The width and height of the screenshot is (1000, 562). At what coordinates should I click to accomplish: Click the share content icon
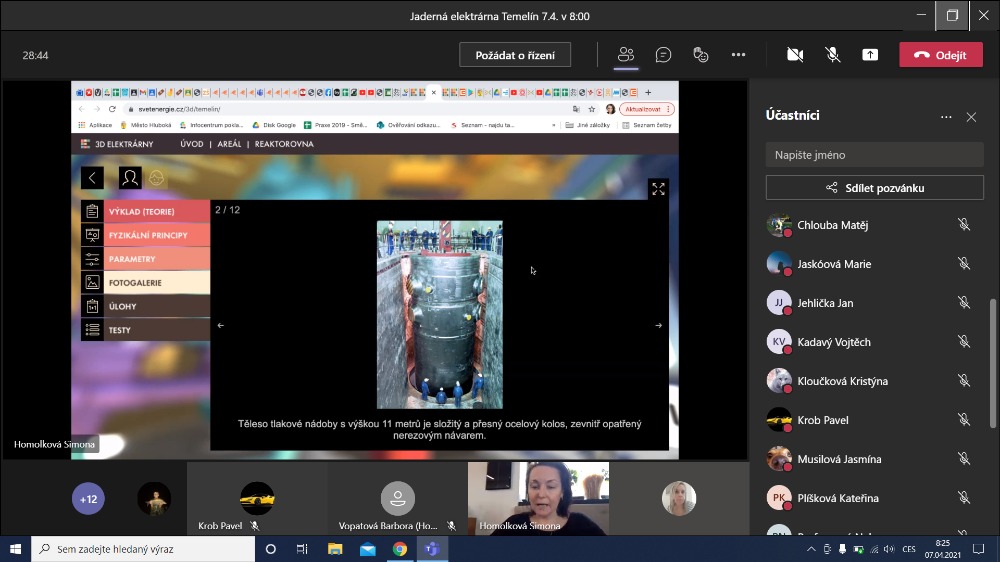coord(870,55)
